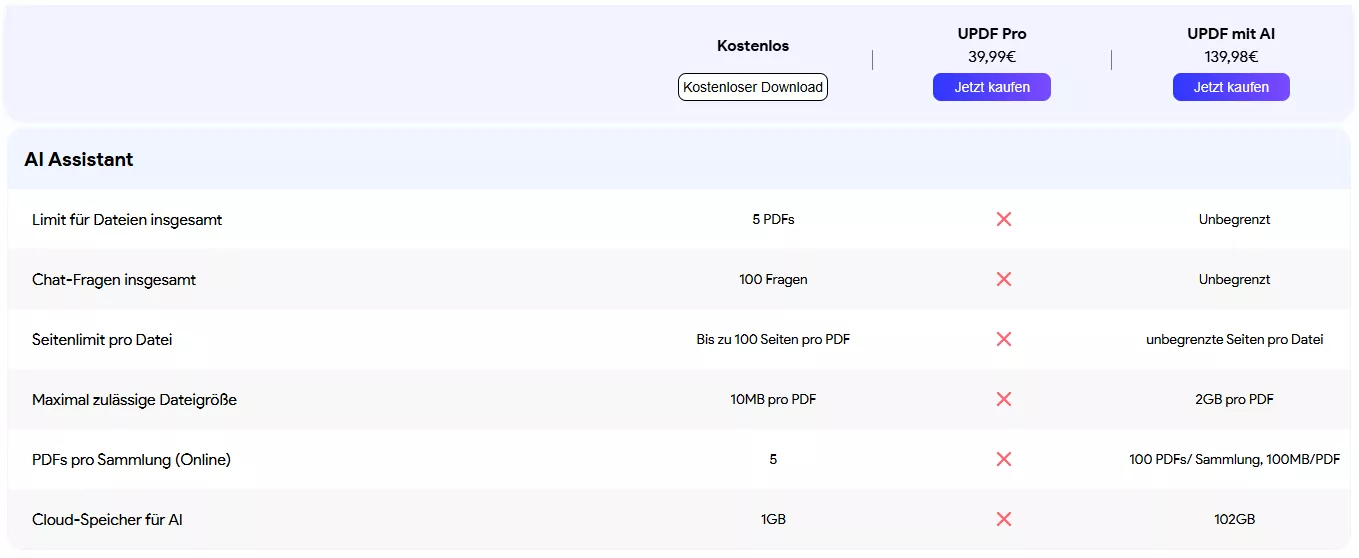Click the red X in Chat-Fragen insgesamt row
Image resolution: width=1359 pixels, height=558 pixels.
pyautogui.click(x=1004, y=279)
